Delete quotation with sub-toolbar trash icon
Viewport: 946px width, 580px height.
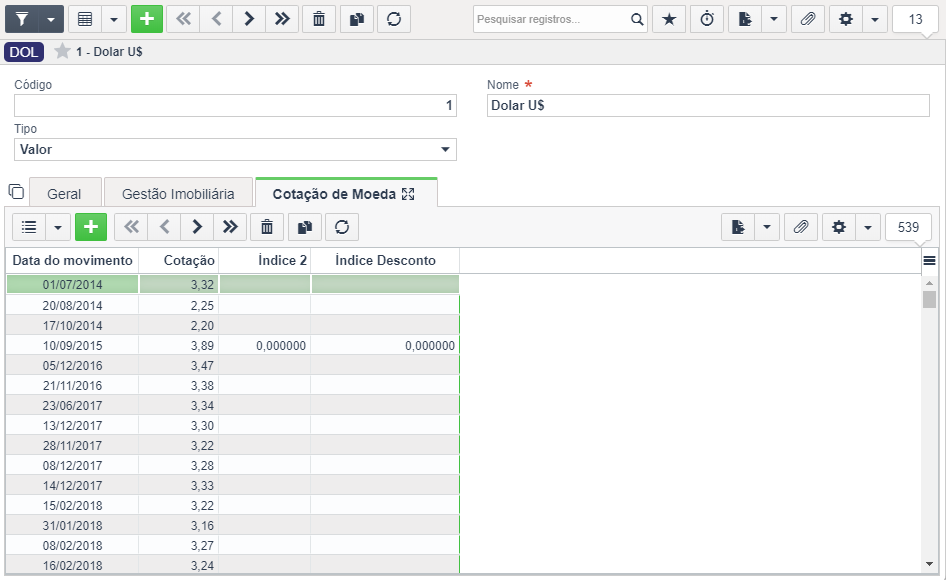coord(267,227)
